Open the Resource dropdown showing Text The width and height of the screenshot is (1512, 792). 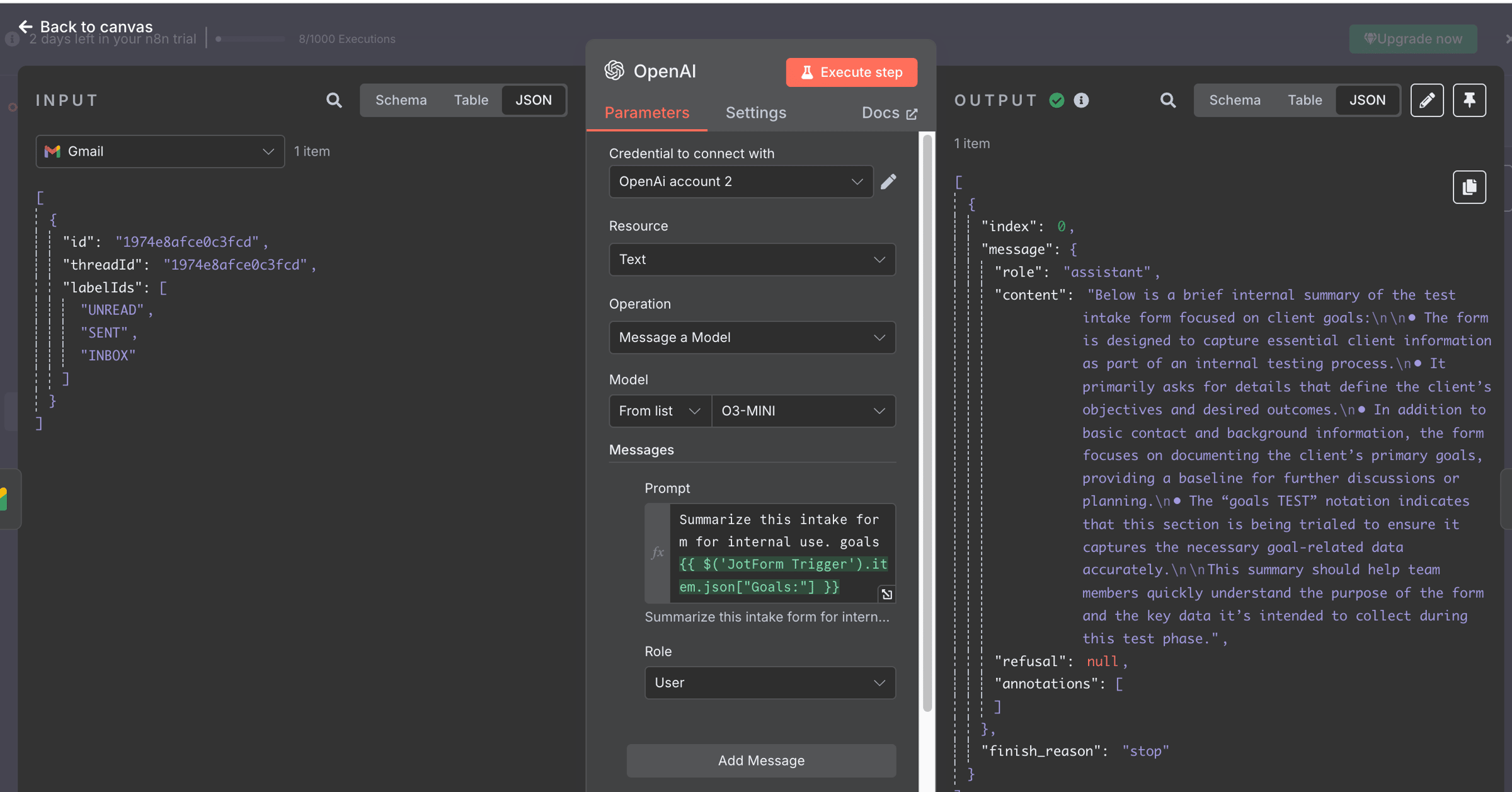(752, 260)
